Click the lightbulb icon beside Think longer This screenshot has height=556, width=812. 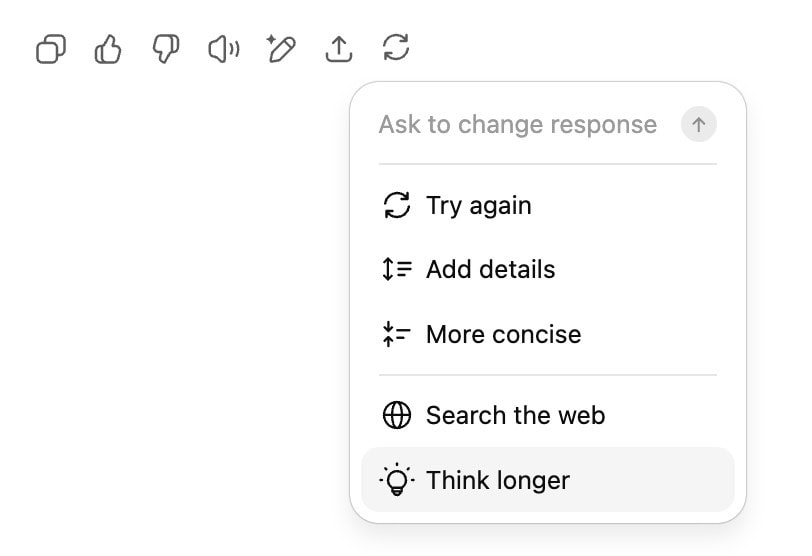[x=397, y=480]
